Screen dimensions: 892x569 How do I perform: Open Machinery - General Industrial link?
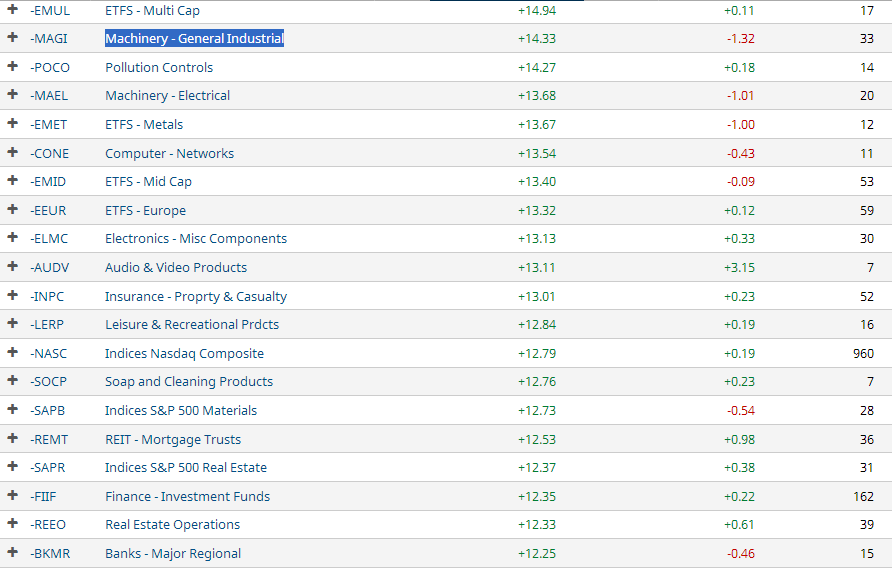[x=195, y=38]
